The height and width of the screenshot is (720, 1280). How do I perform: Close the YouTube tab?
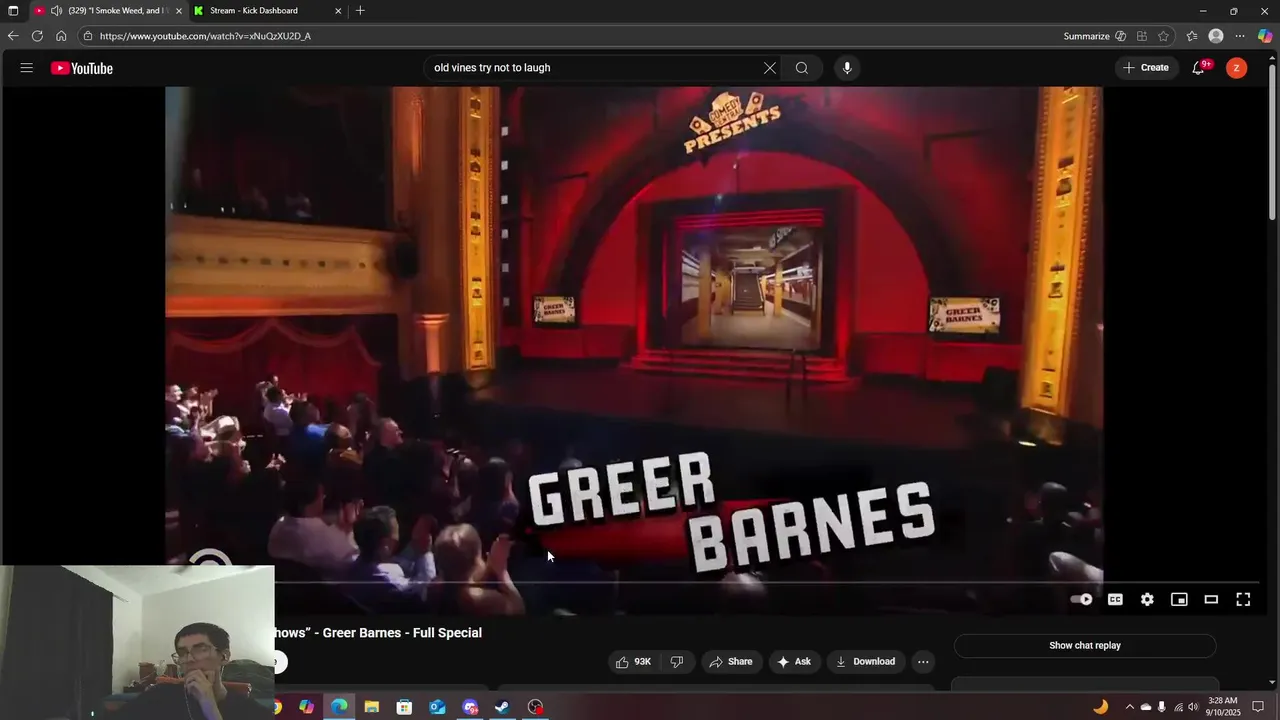point(179,11)
